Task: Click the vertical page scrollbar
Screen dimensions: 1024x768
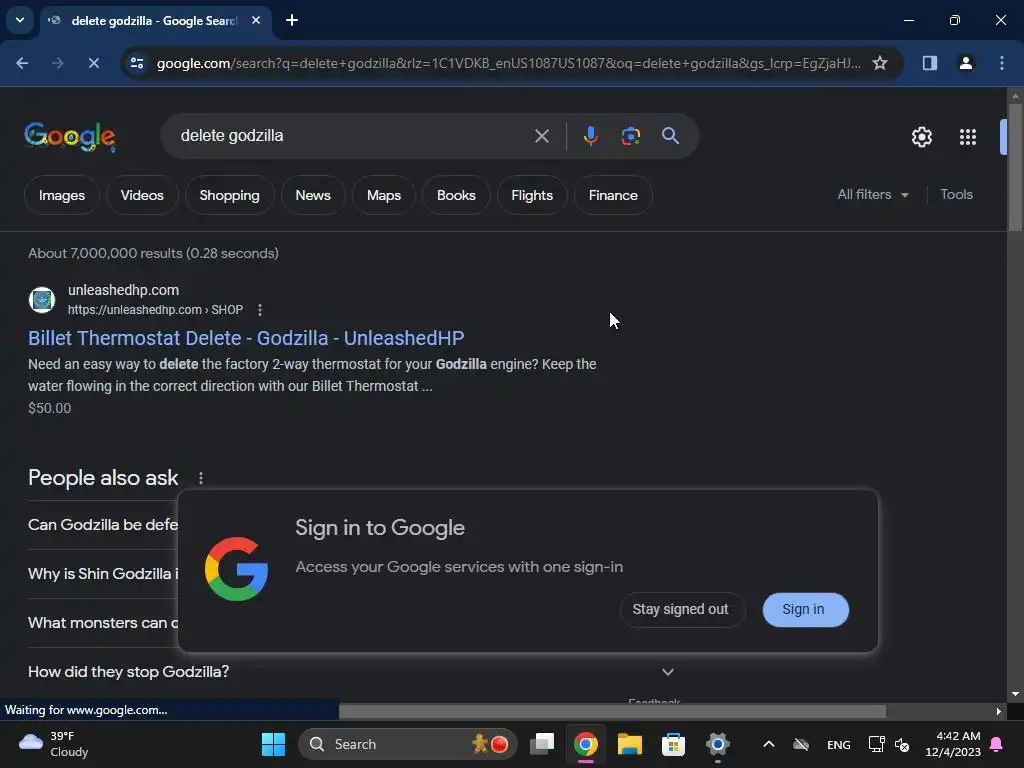Action: point(1015,168)
